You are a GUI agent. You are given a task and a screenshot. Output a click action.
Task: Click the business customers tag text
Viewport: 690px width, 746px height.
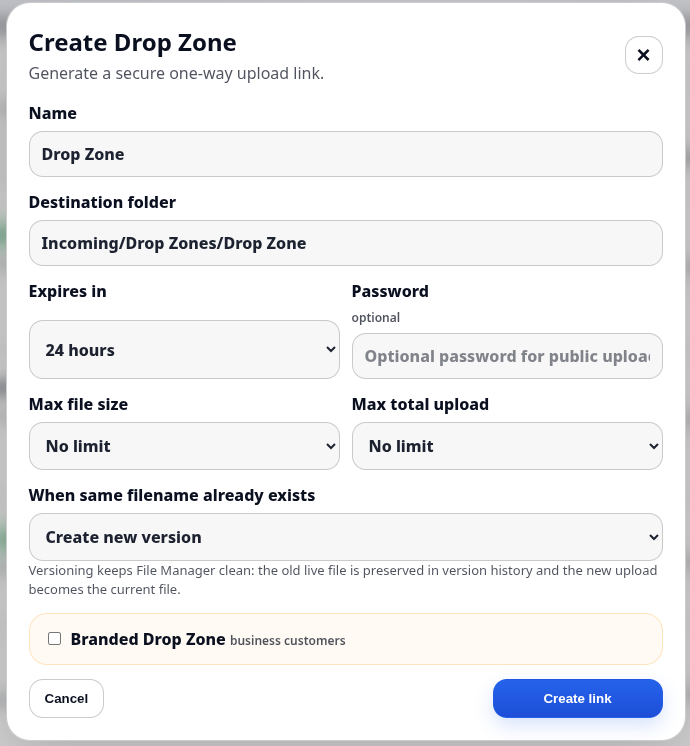point(287,640)
